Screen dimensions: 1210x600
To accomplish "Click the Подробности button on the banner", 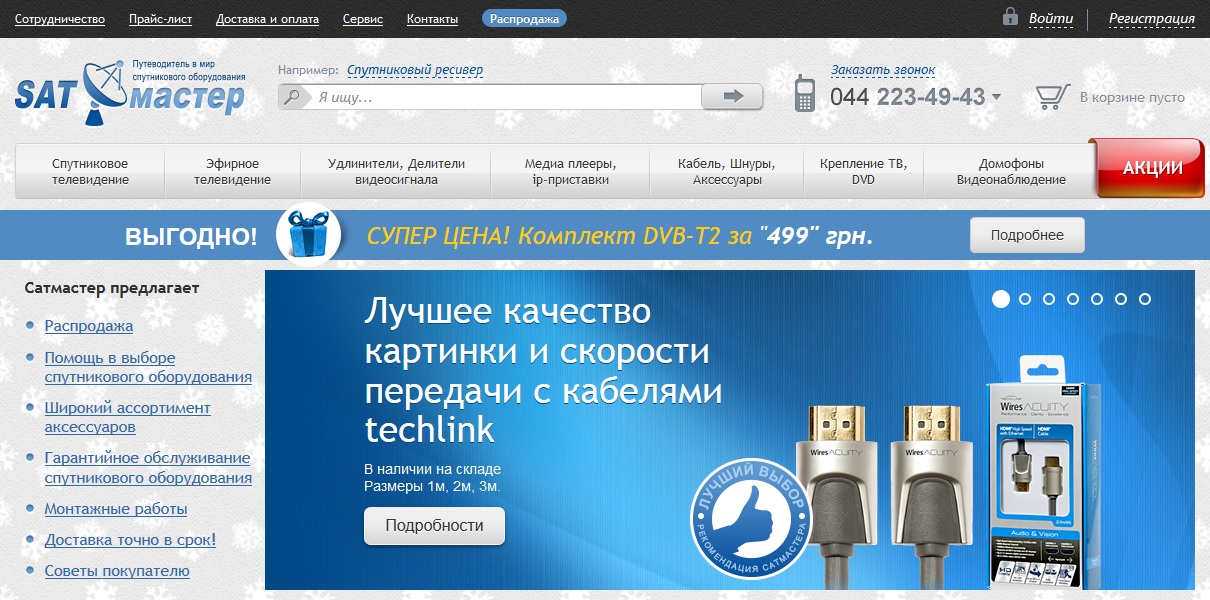I will (434, 525).
